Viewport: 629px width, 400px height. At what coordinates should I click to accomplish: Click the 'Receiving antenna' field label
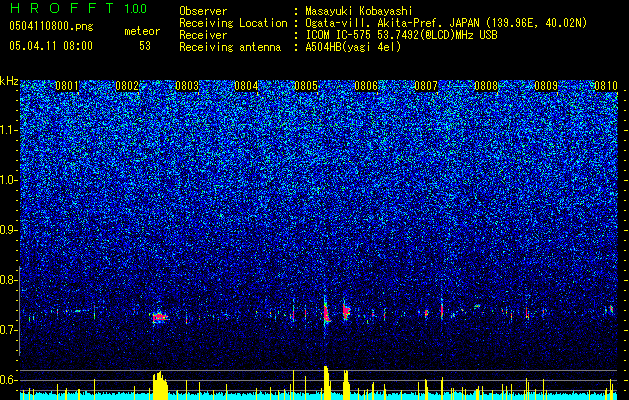[230, 47]
